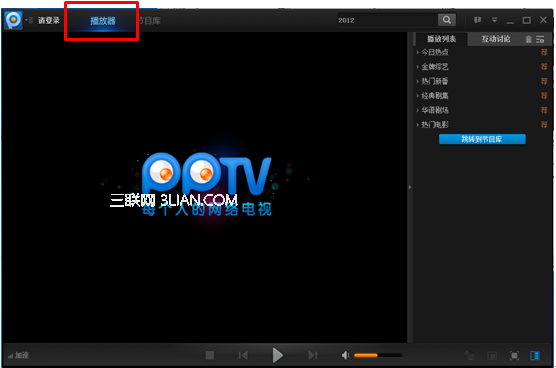
Task: Expand the 热门电影 category
Action: (x=418, y=125)
